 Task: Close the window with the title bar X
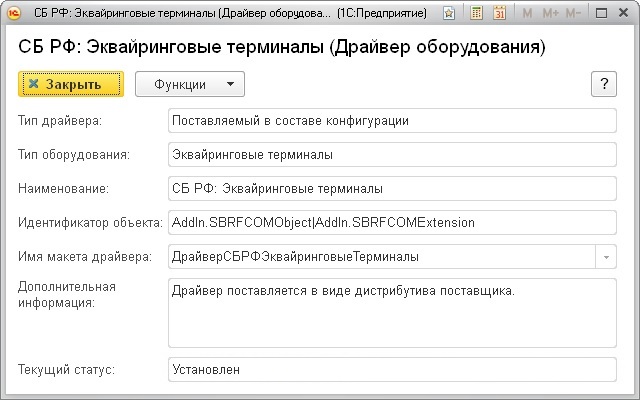click(623, 14)
